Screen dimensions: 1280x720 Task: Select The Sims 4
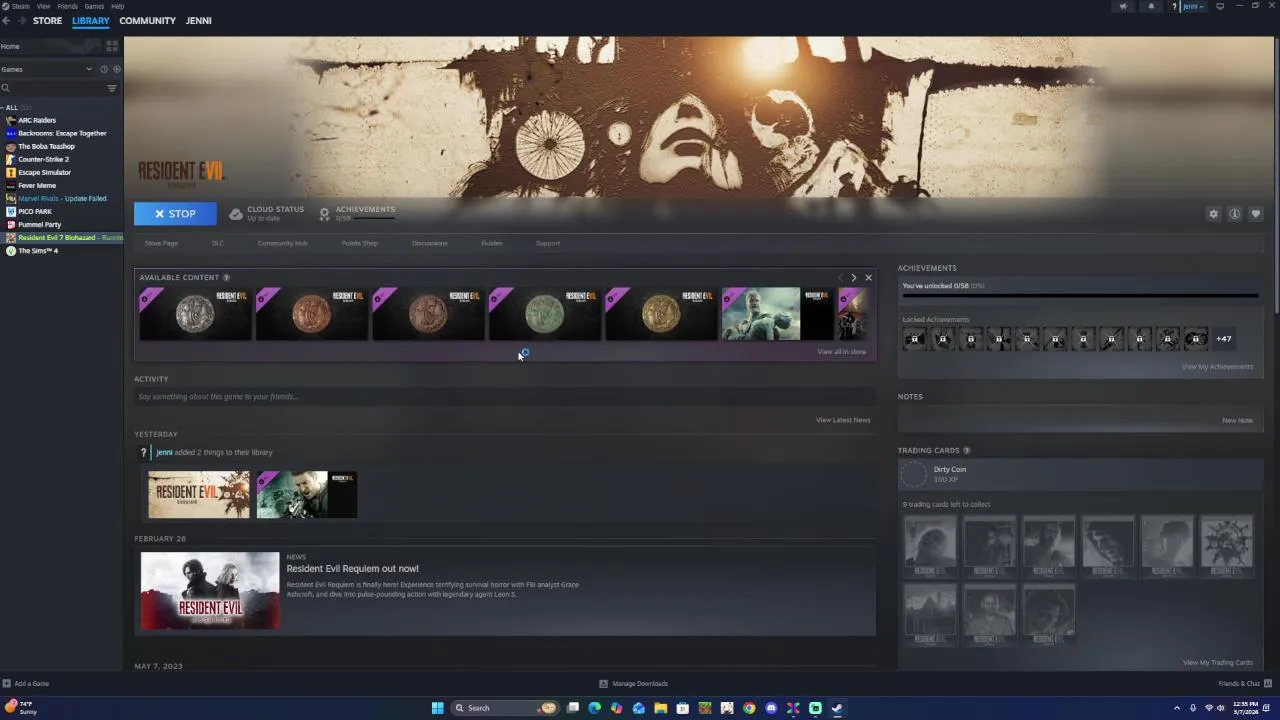38,250
